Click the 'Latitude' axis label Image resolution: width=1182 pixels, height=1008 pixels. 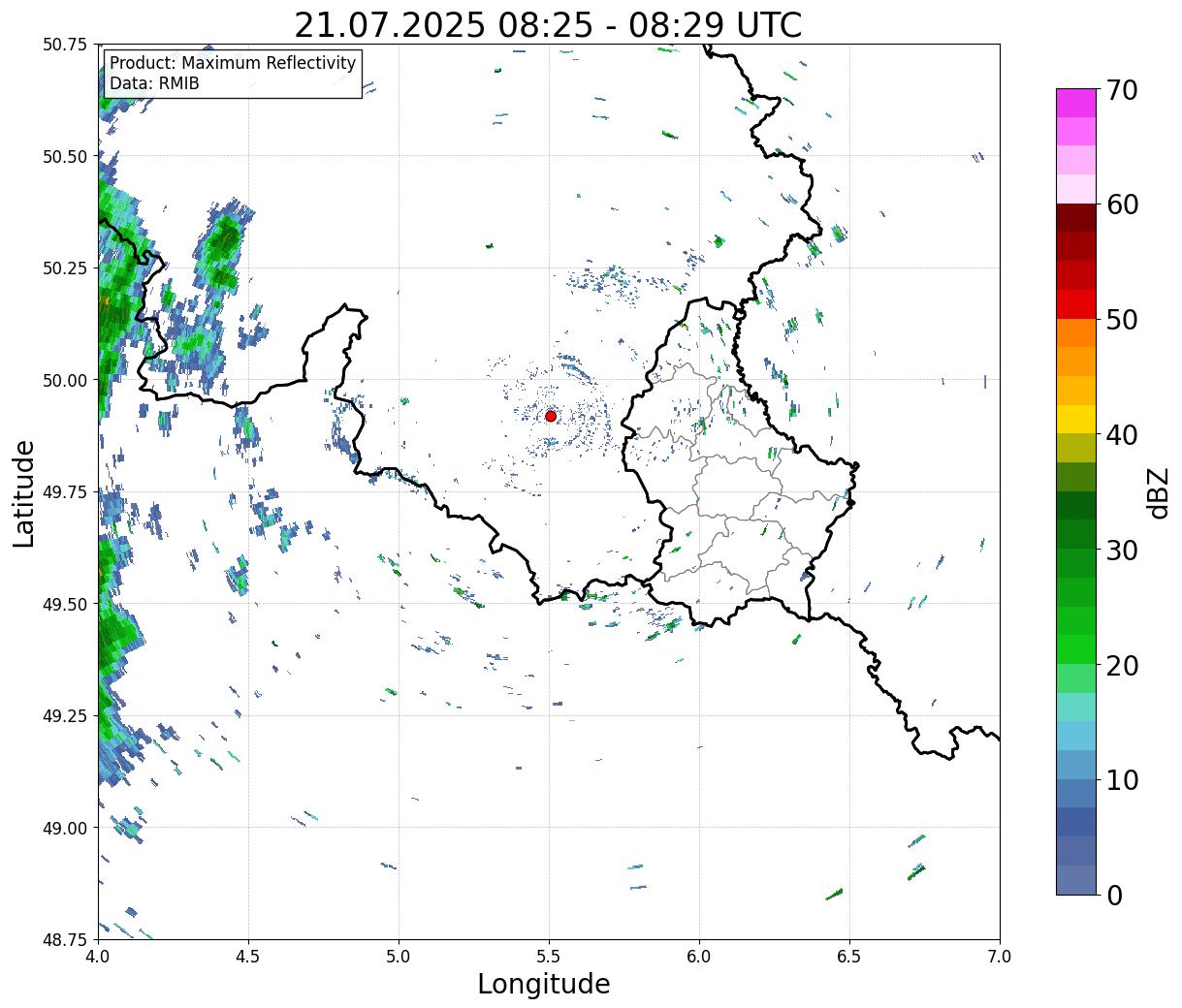(24, 493)
